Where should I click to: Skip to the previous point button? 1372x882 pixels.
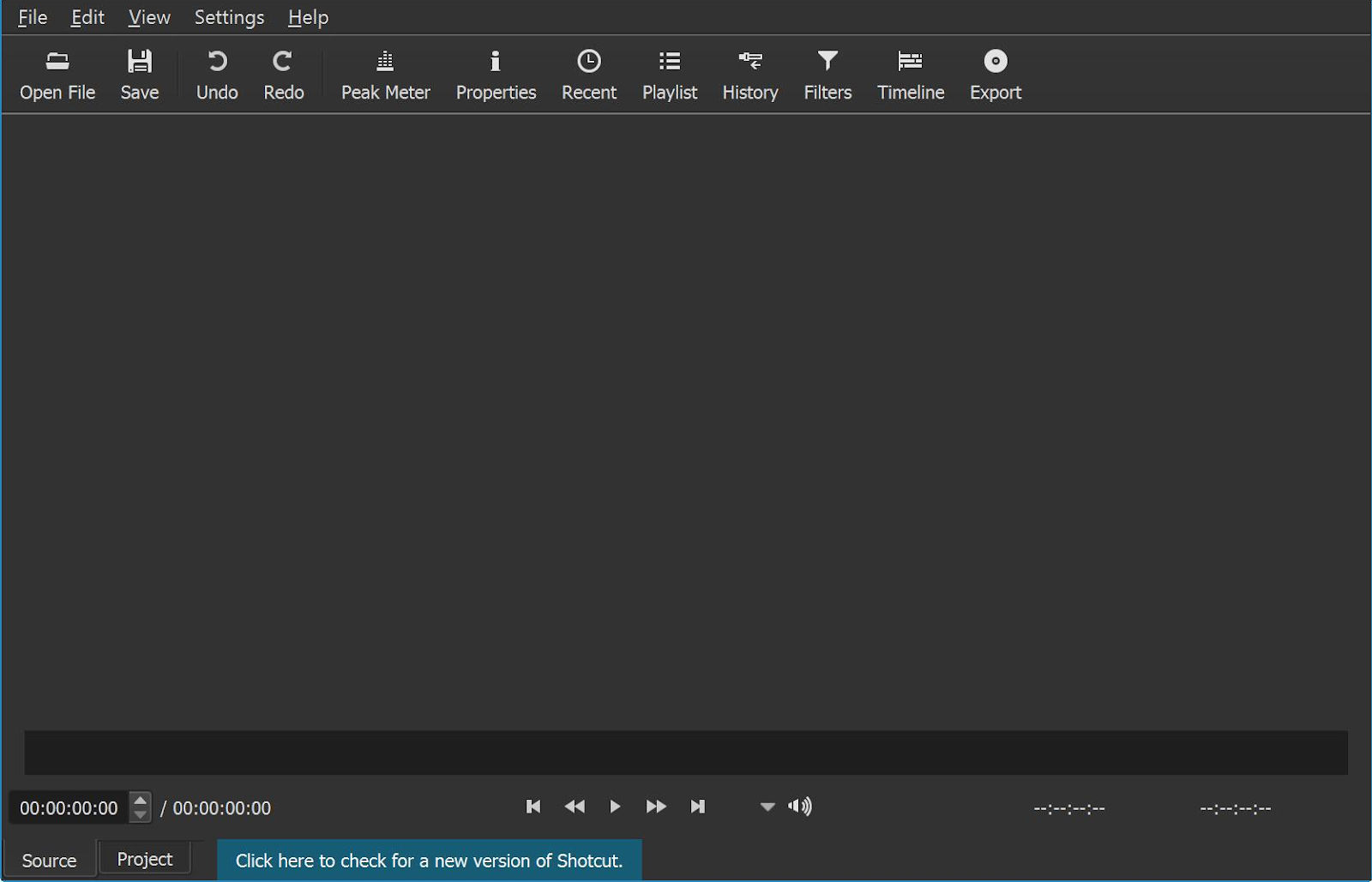point(533,807)
